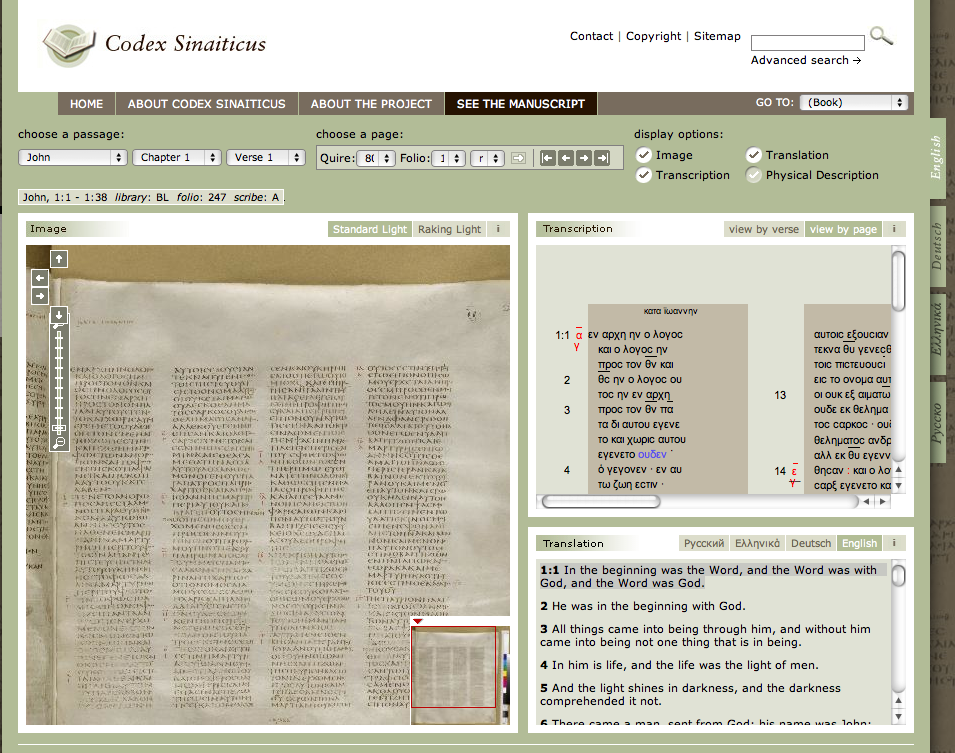Zoom out using the bottom magnifier icon
This screenshot has height=753, width=955.
(x=59, y=442)
